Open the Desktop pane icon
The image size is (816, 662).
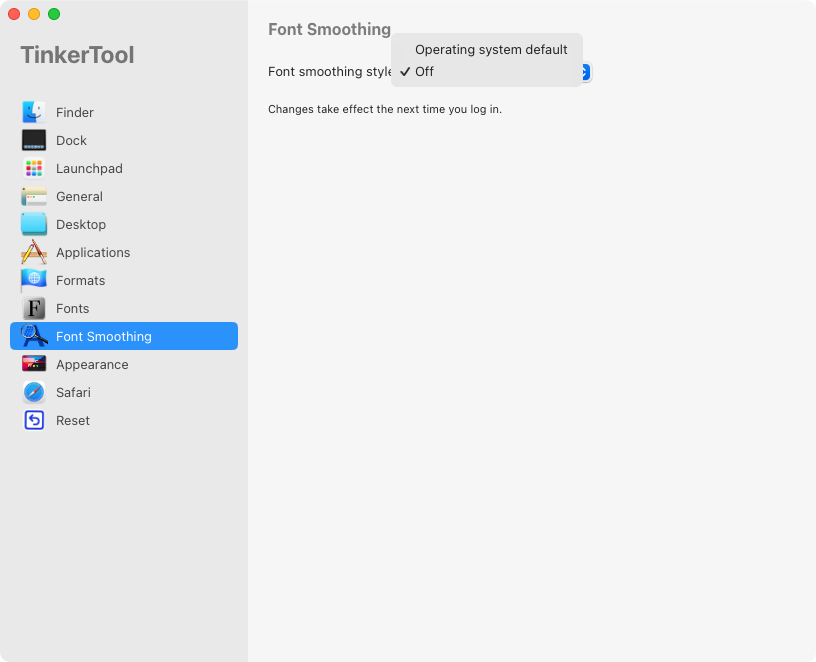click(x=34, y=225)
